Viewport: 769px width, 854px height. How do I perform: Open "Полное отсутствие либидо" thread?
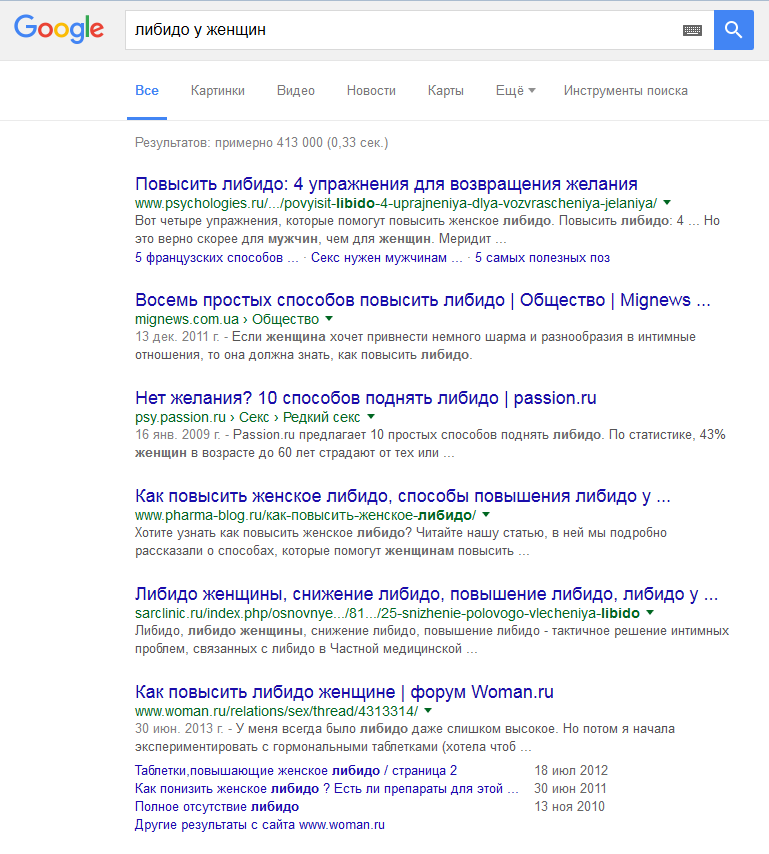pyautogui.click(x=217, y=807)
